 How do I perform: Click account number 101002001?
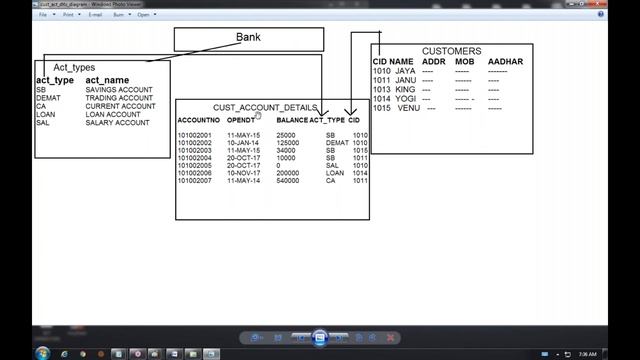click(195, 135)
